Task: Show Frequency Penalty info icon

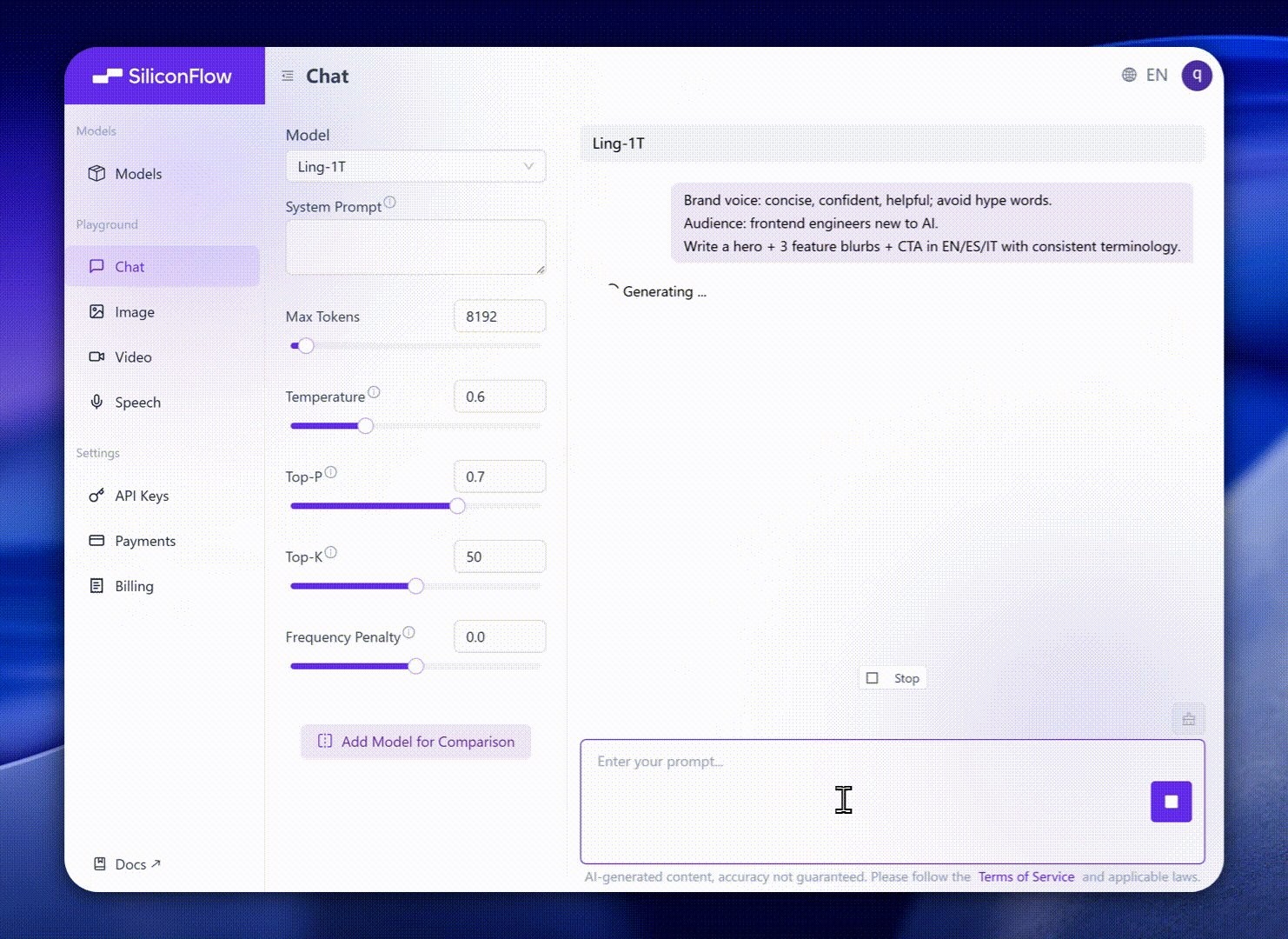Action: point(408,632)
